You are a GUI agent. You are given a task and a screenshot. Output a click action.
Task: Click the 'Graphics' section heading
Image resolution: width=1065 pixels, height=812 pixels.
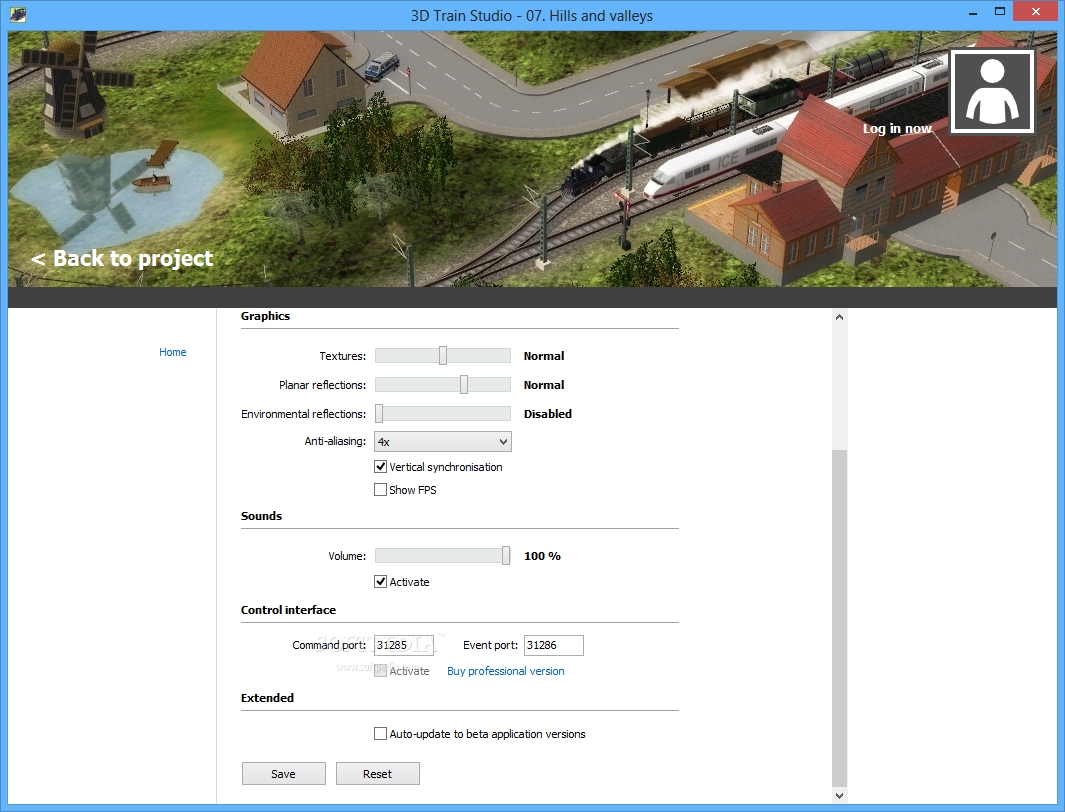(x=265, y=316)
